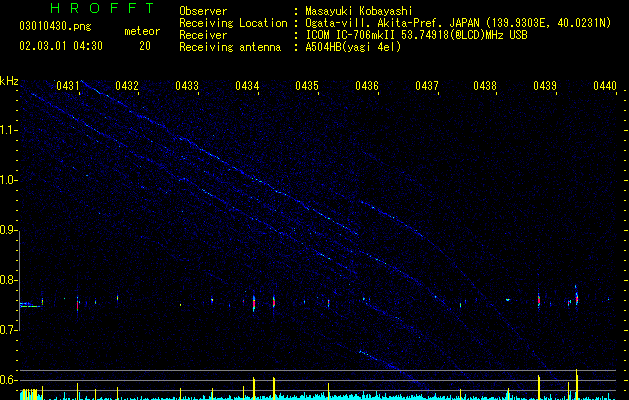Viewport: 629px width, 400px height.
Task: Click the 0.8 kHz axis label
Action: tap(8, 280)
